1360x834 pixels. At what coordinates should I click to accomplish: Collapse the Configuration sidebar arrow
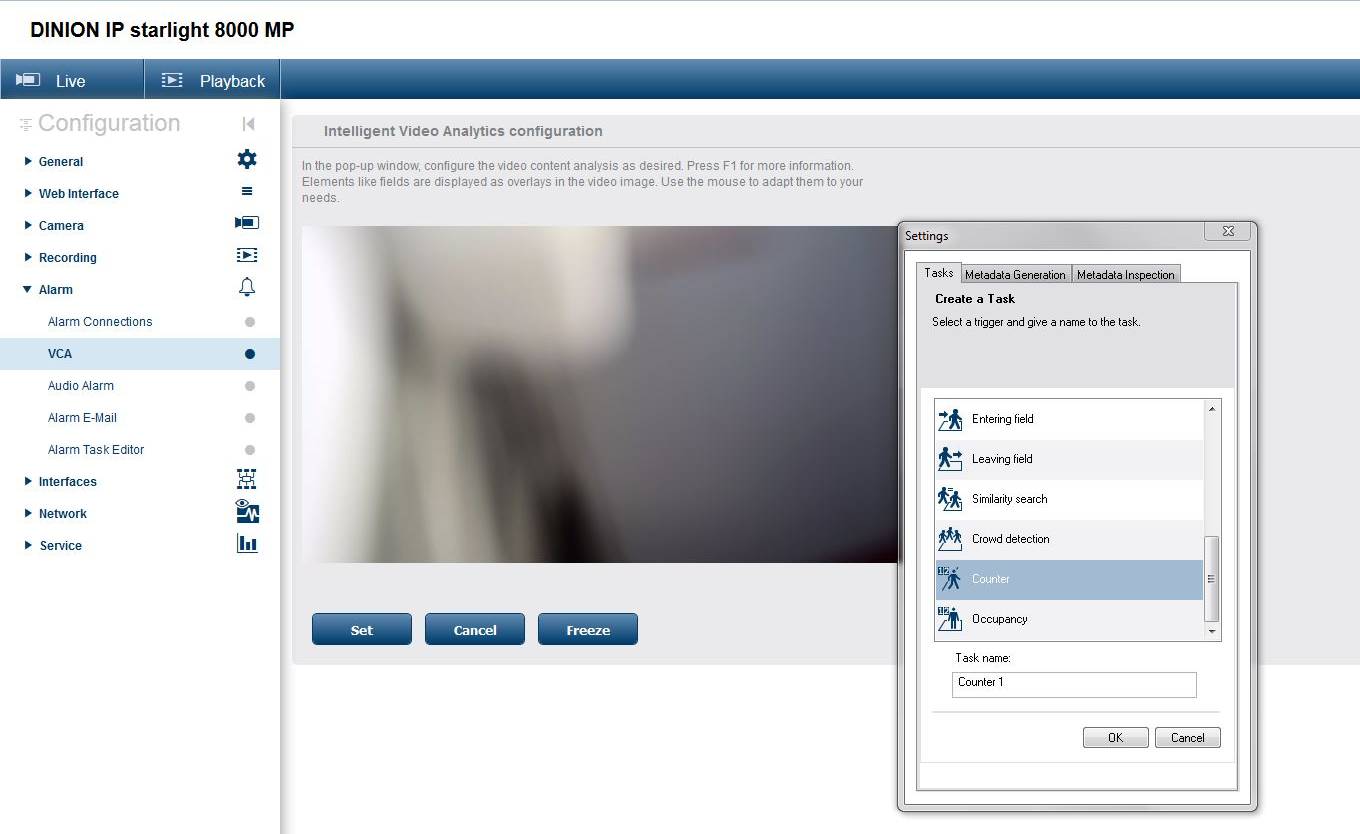pos(248,124)
